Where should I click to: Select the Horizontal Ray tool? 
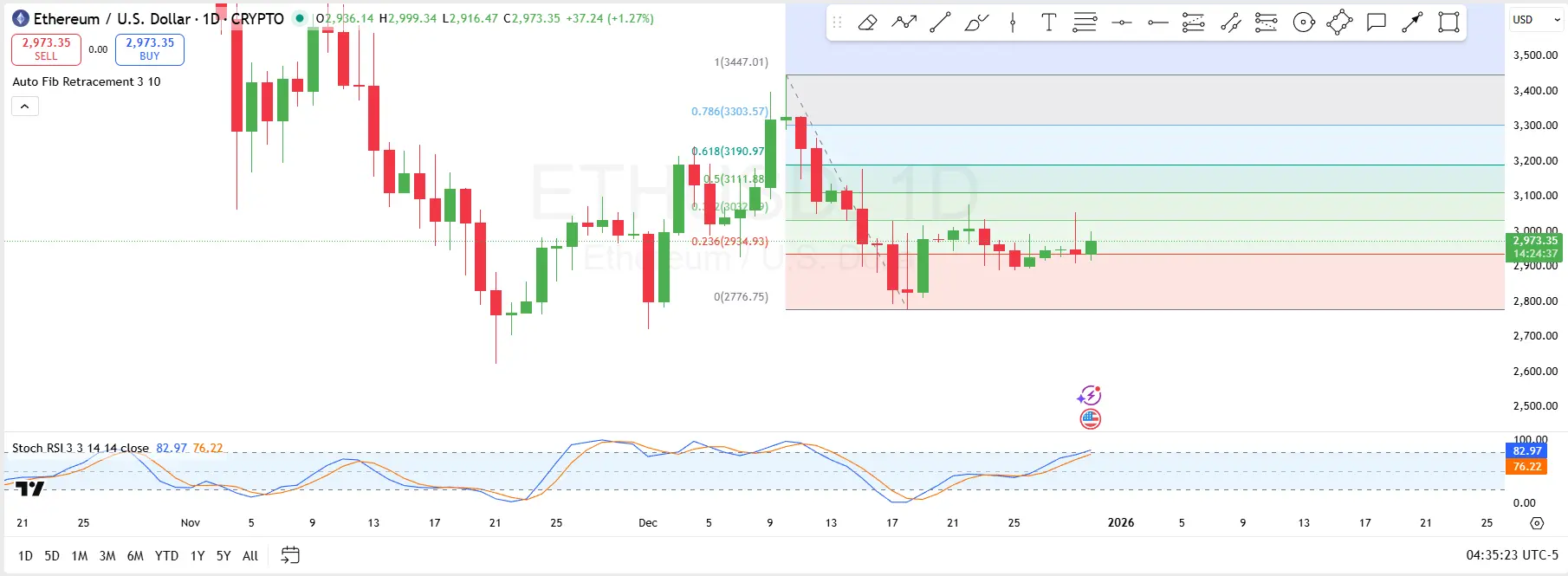1158,23
